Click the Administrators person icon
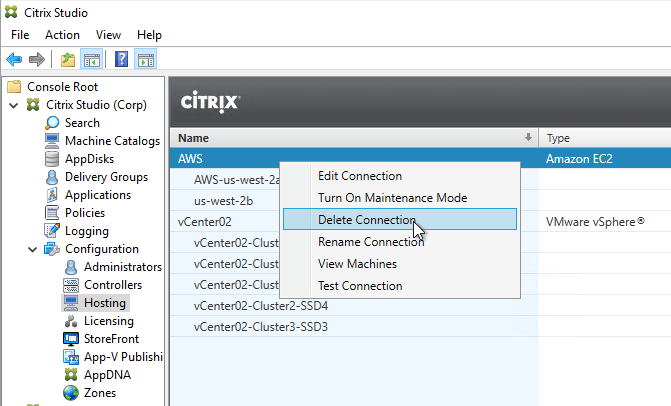The width and height of the screenshot is (671, 406). (x=71, y=267)
